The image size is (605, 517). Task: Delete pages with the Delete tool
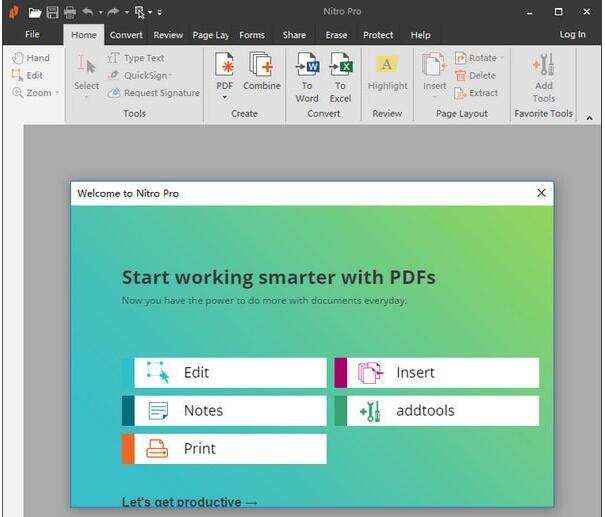coord(475,76)
